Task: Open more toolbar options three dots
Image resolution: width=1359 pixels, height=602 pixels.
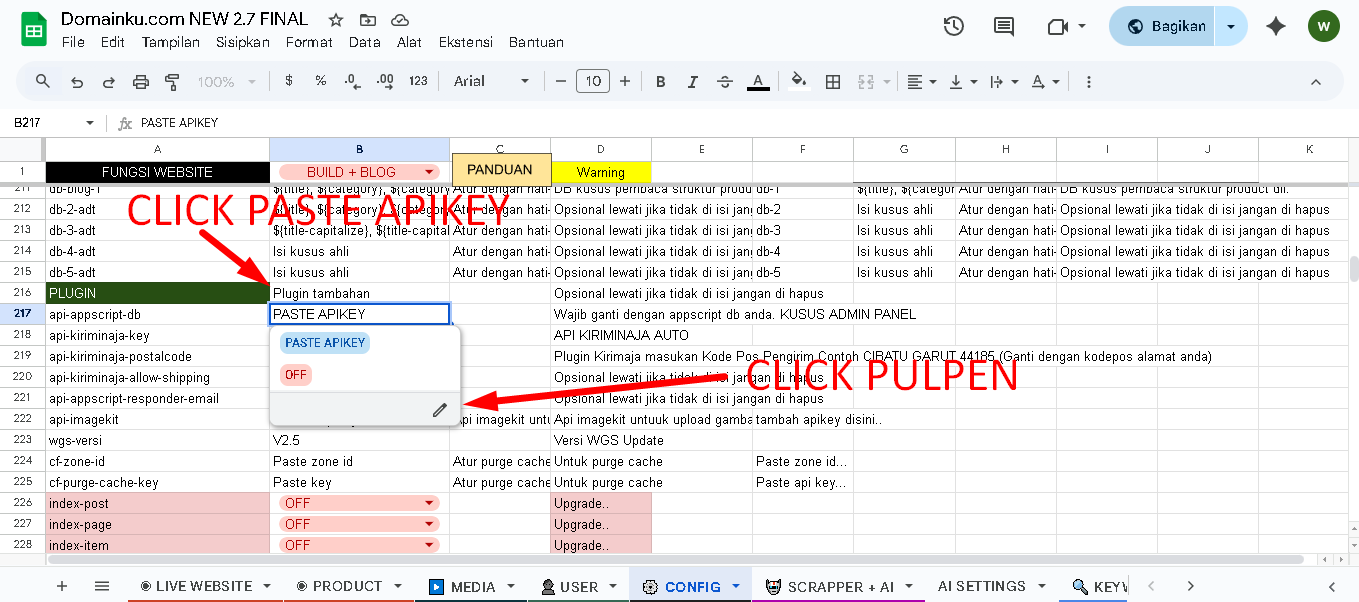Action: (1089, 81)
